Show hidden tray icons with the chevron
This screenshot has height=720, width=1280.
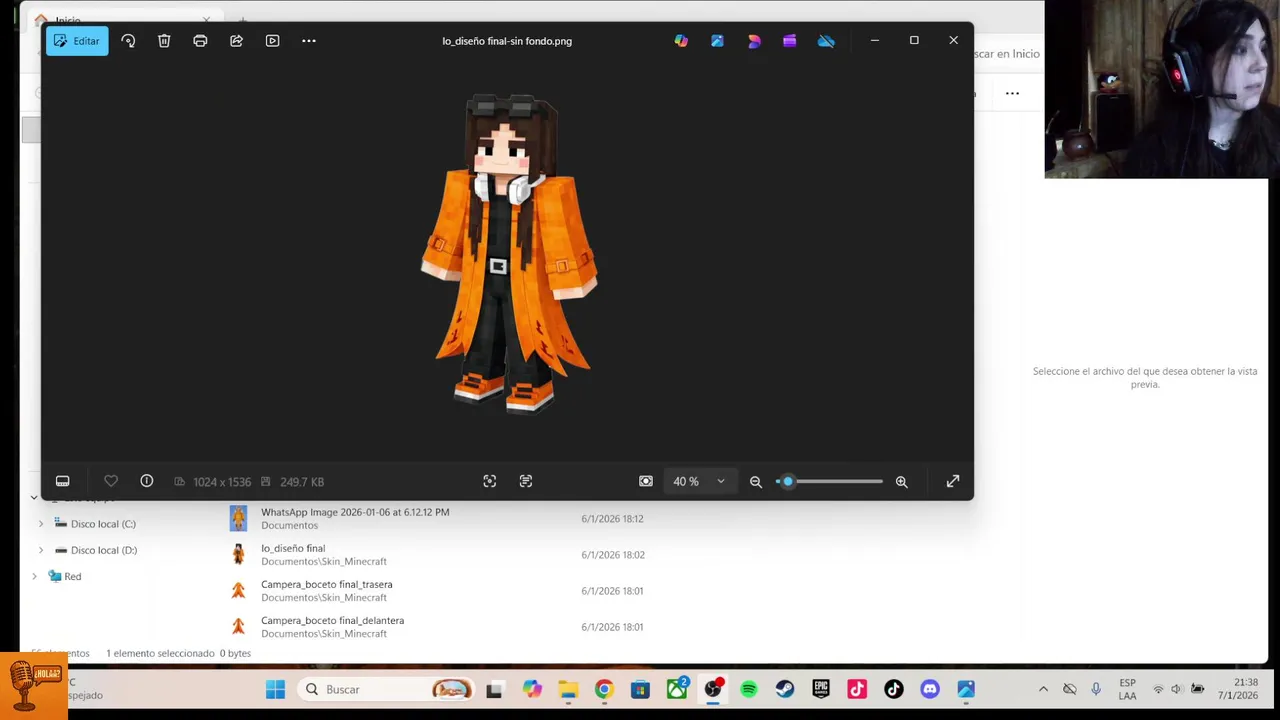coord(1043,689)
